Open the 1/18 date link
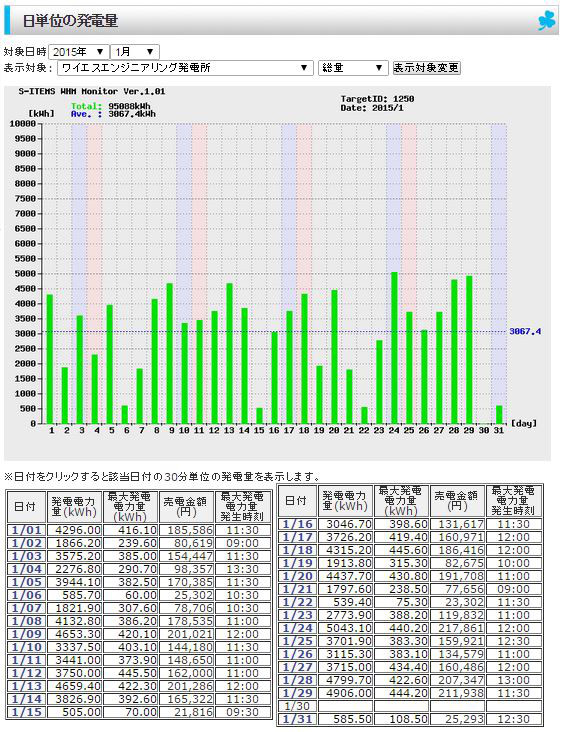 pyautogui.click(x=297, y=550)
